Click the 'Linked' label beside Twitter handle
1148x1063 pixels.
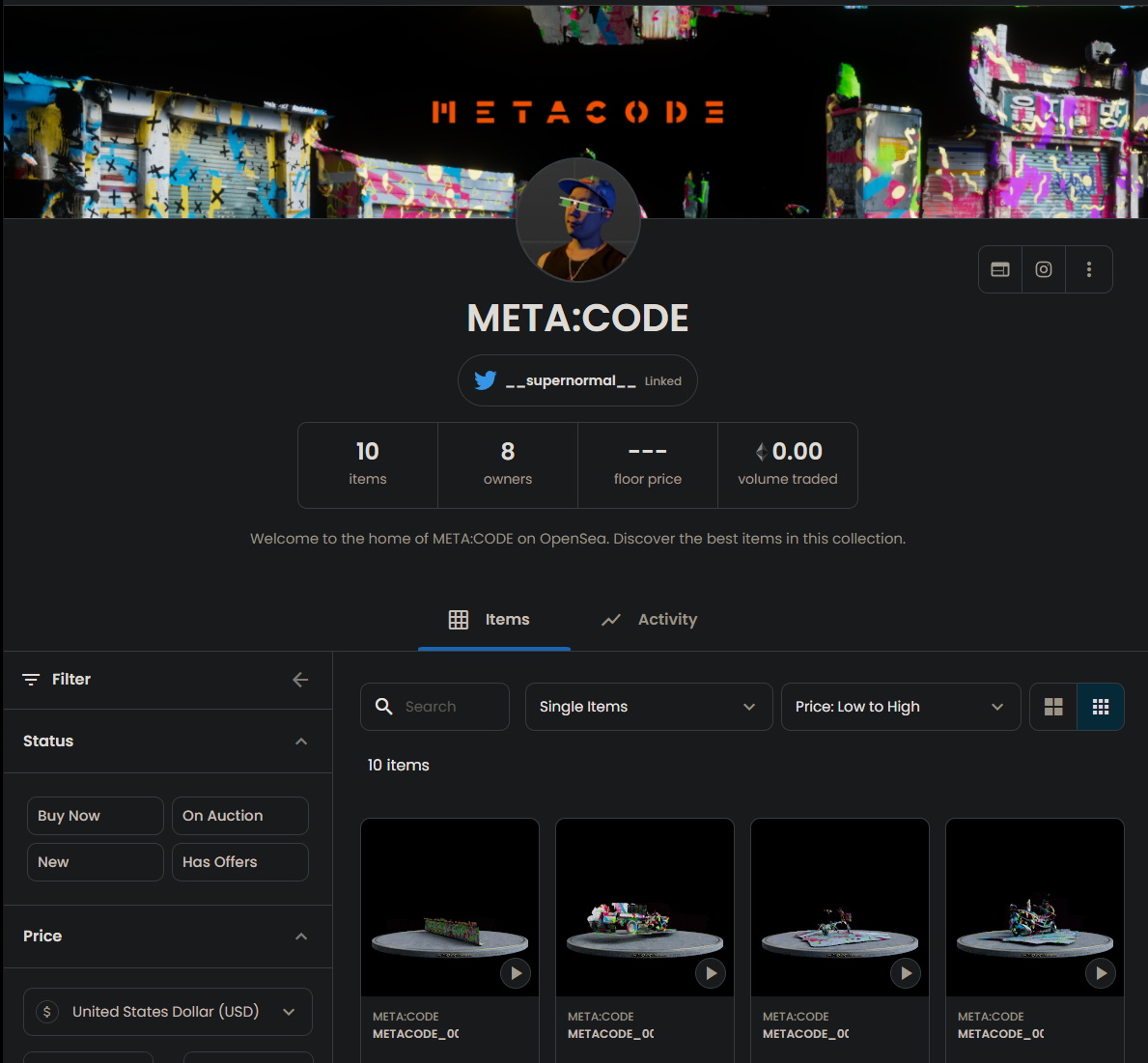(662, 381)
